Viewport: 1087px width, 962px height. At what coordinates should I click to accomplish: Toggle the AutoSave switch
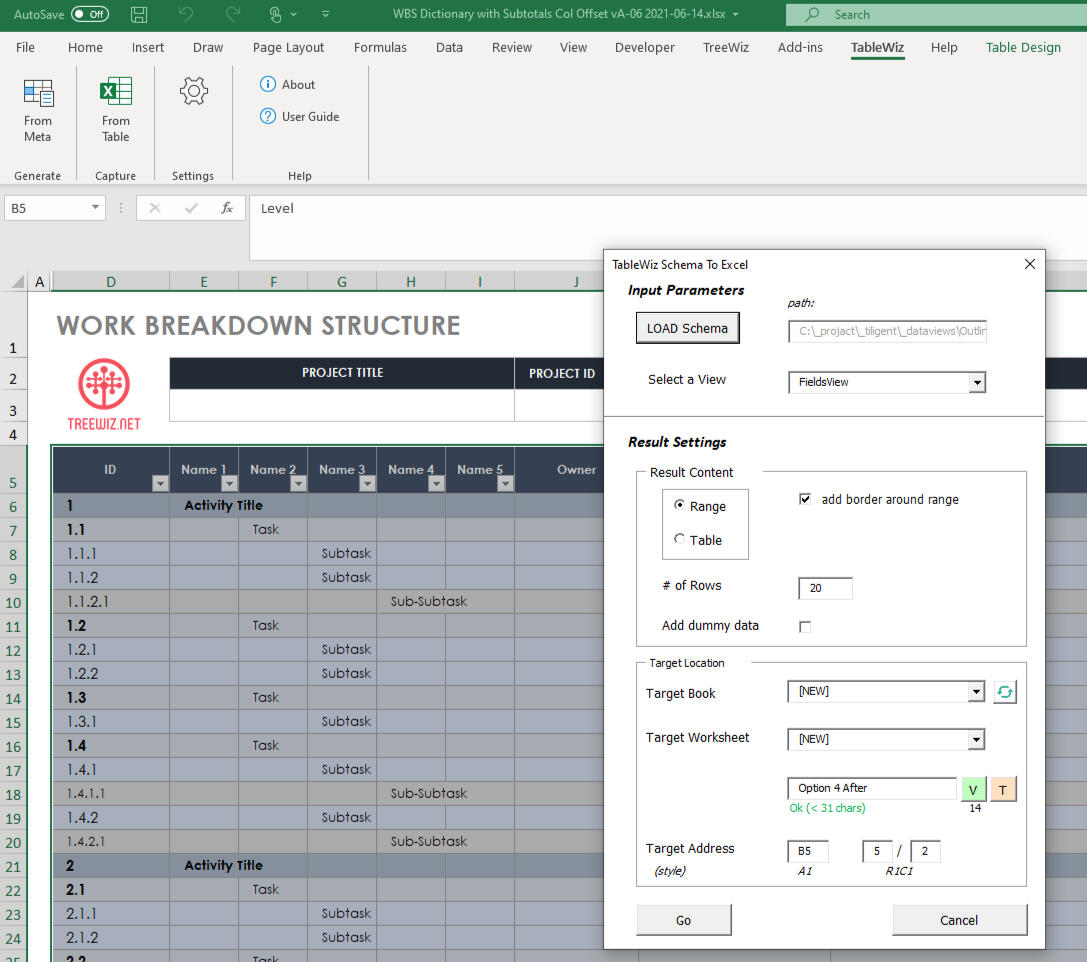click(x=90, y=14)
